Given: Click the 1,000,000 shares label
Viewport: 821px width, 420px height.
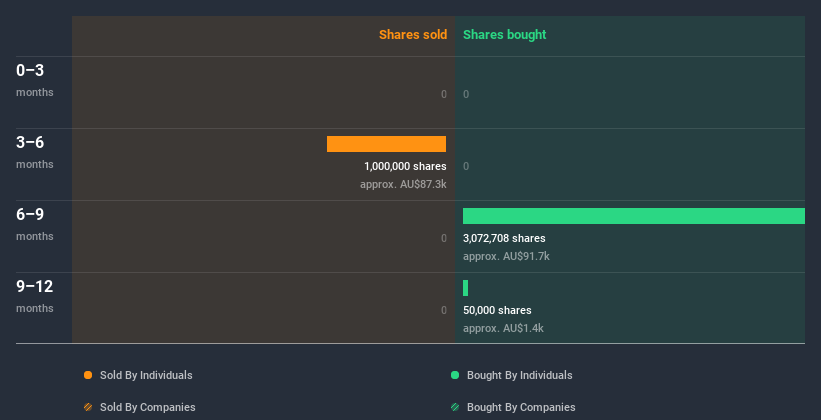Looking at the screenshot, I should pyautogui.click(x=405, y=167).
